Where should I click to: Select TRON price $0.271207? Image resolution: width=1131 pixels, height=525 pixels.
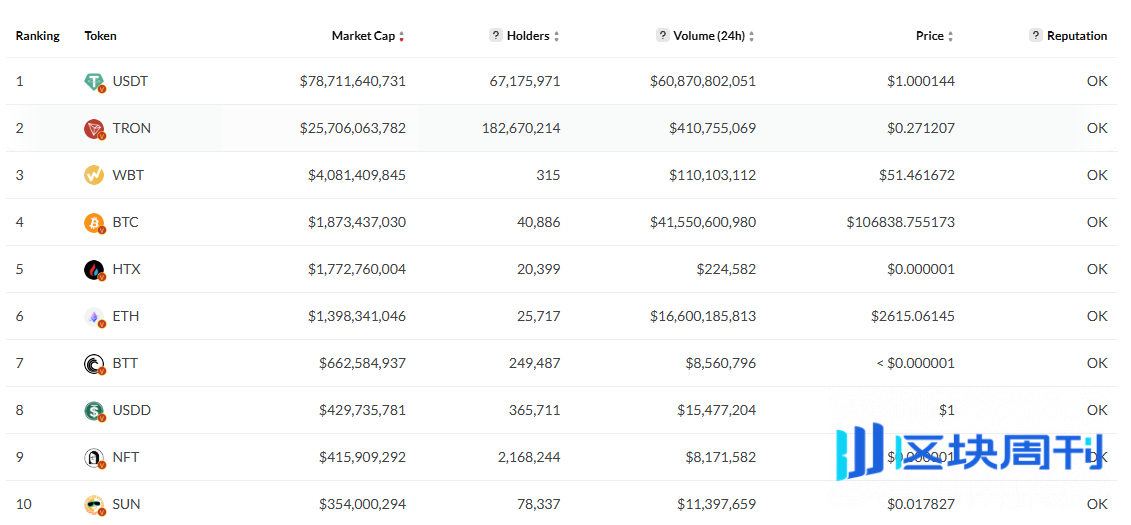pos(921,128)
